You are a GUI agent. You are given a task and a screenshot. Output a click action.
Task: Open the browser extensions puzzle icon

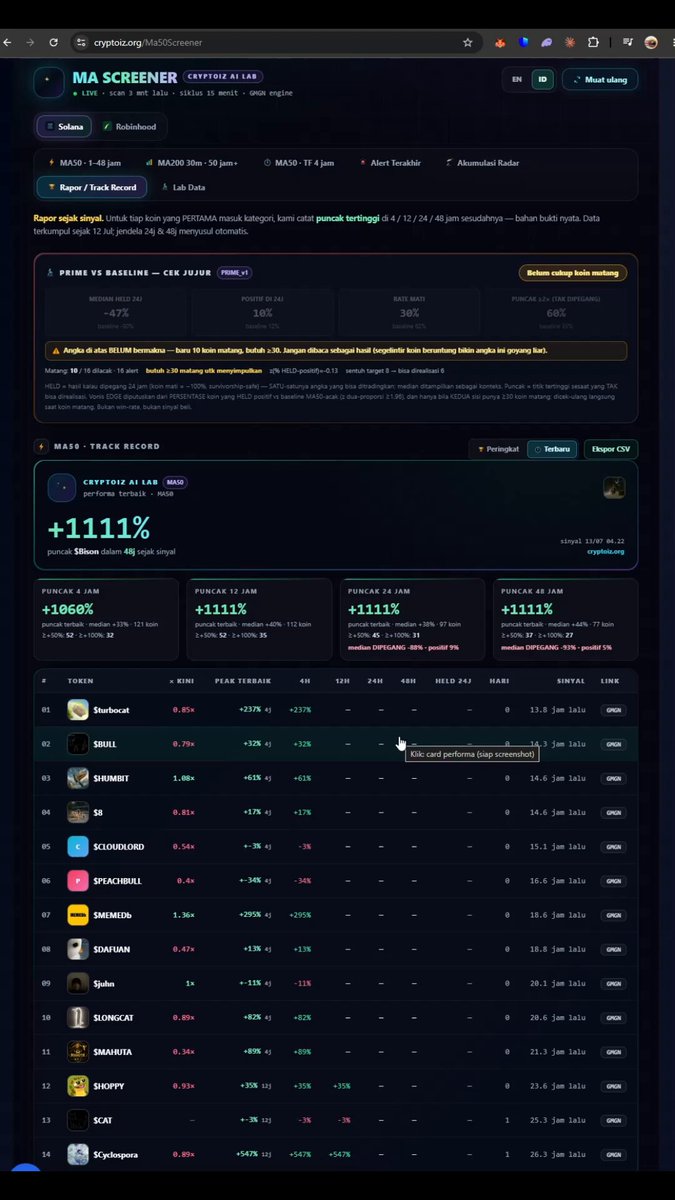point(593,43)
